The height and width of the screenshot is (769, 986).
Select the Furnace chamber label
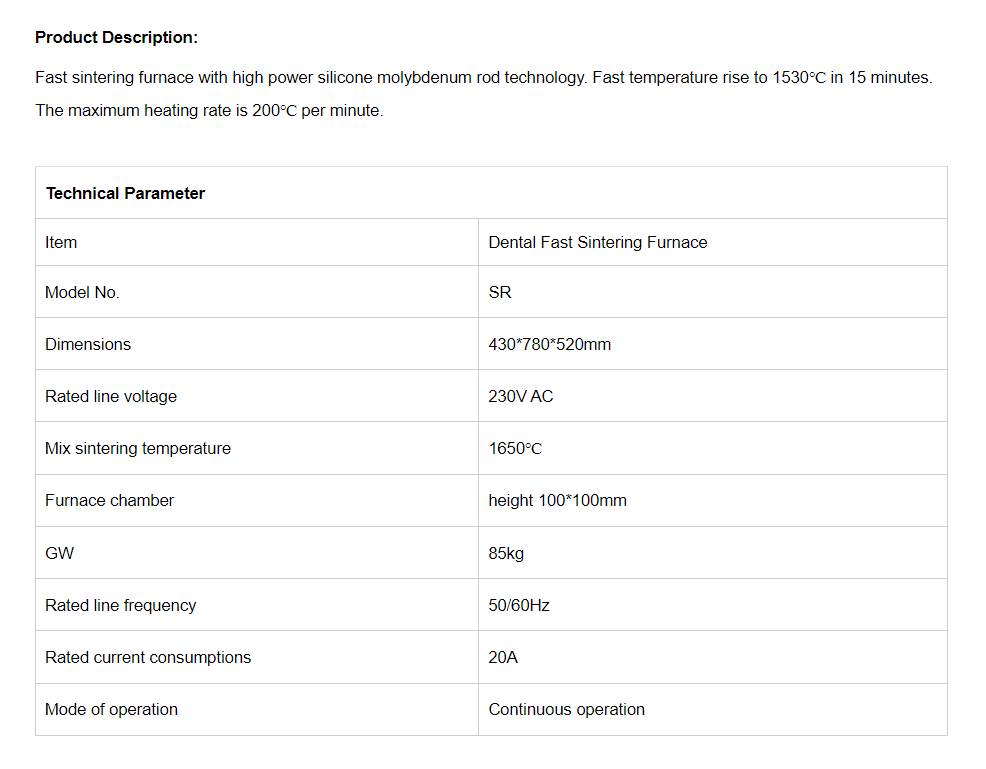(109, 500)
